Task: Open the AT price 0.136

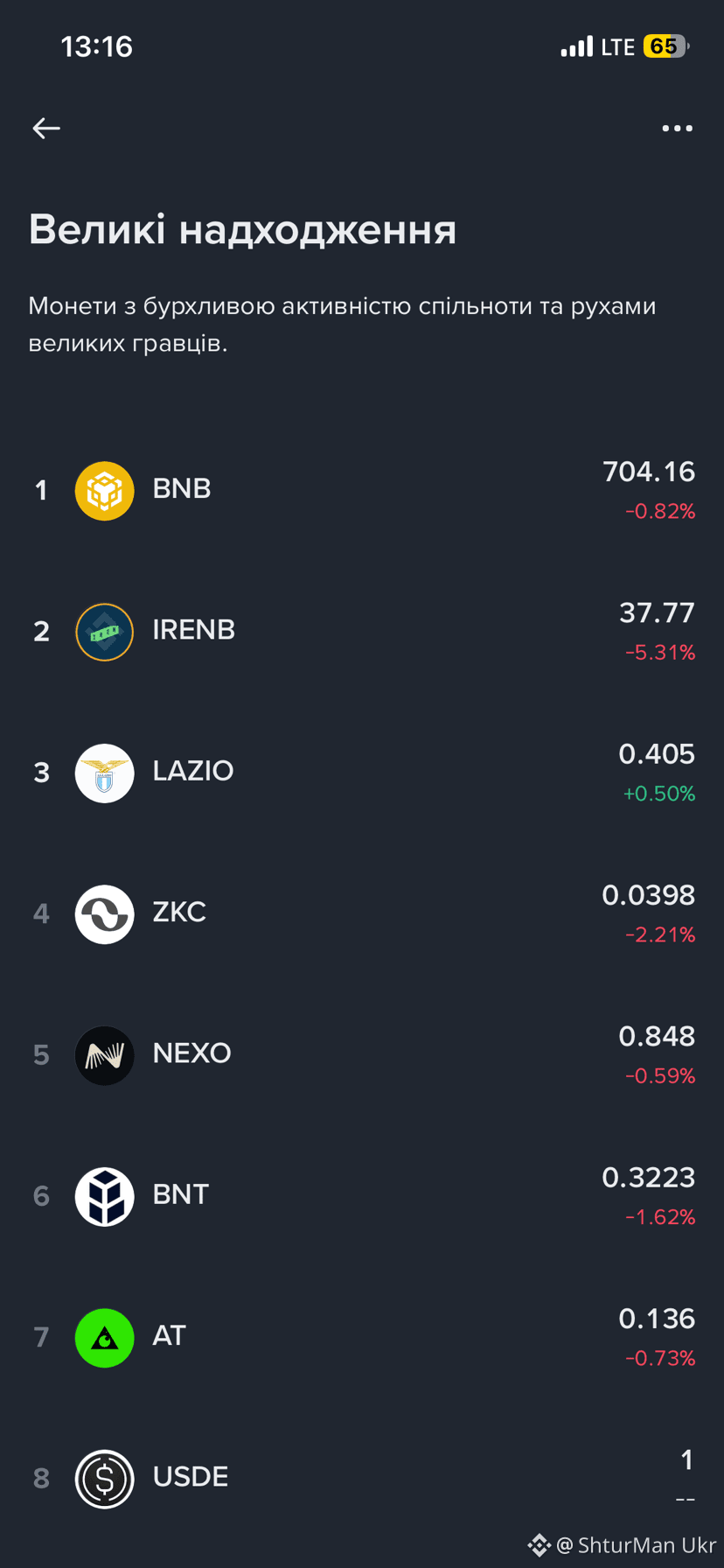Action: click(657, 1319)
